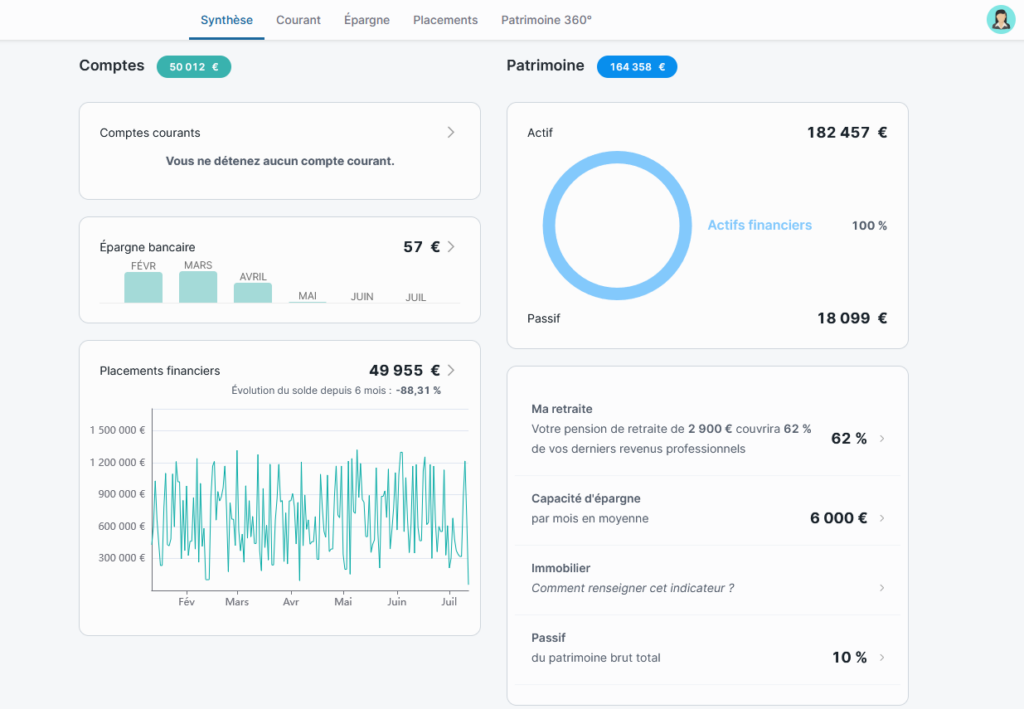1024x709 pixels.
Task: Click the Synthèse tab
Action: pos(226,20)
